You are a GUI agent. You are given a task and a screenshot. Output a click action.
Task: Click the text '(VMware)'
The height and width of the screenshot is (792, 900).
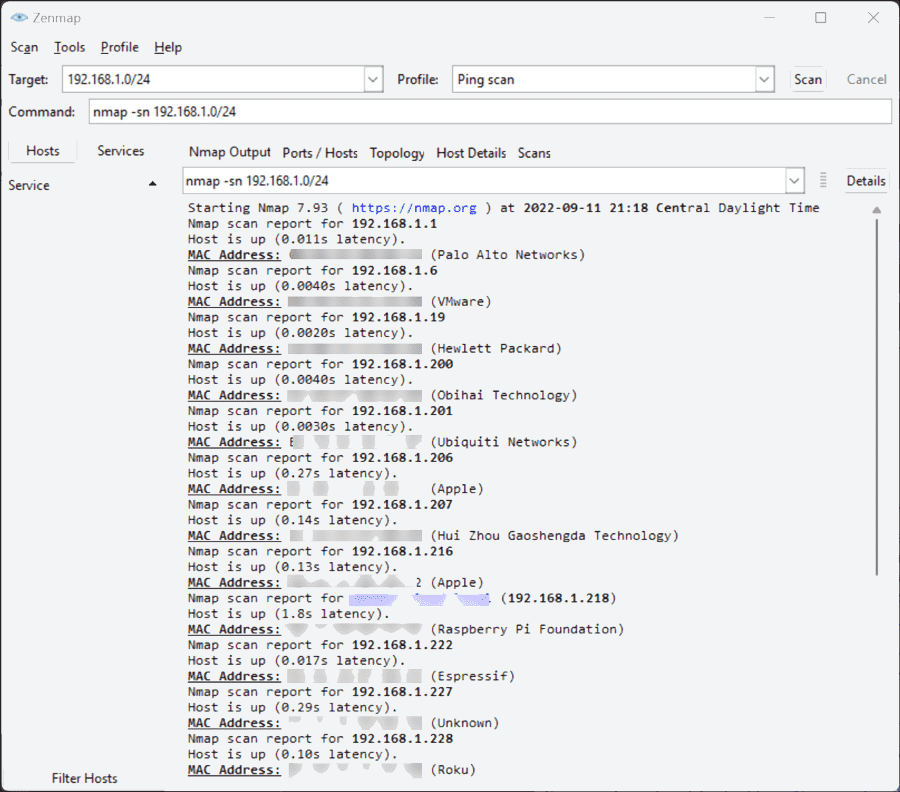[461, 302]
